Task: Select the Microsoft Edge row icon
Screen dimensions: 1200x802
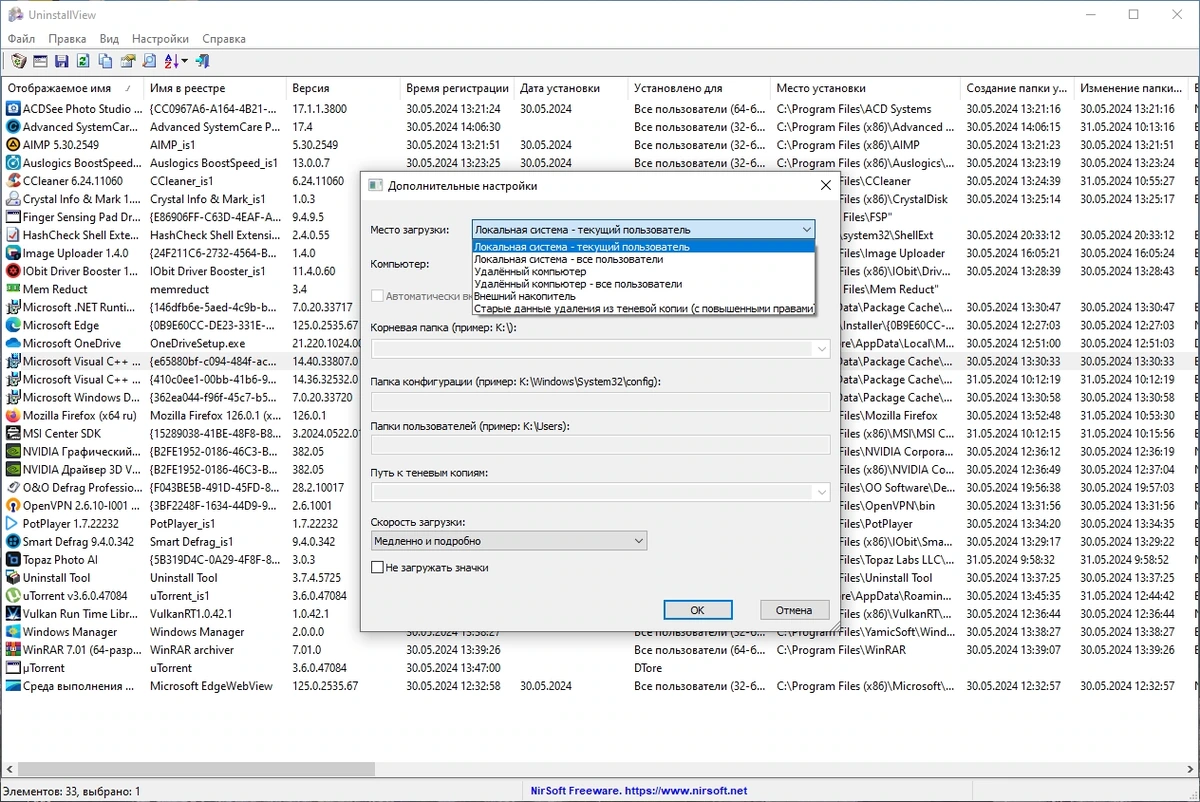Action: pyautogui.click(x=13, y=325)
